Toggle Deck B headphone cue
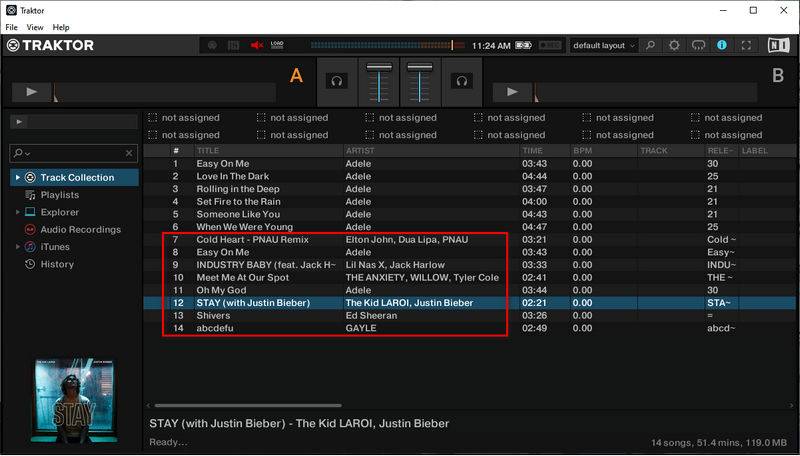Screen dimensions: 800x456 [x=461, y=81]
